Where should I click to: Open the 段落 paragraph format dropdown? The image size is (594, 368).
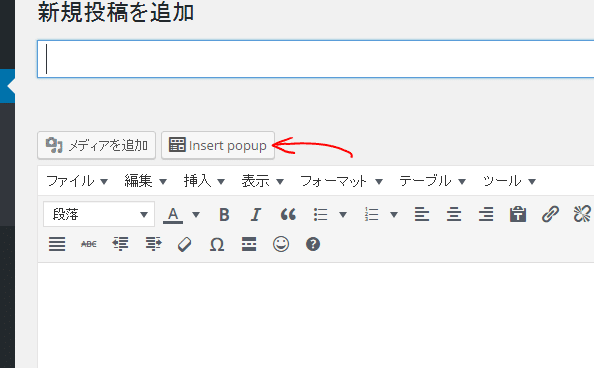pyautogui.click(x=99, y=214)
